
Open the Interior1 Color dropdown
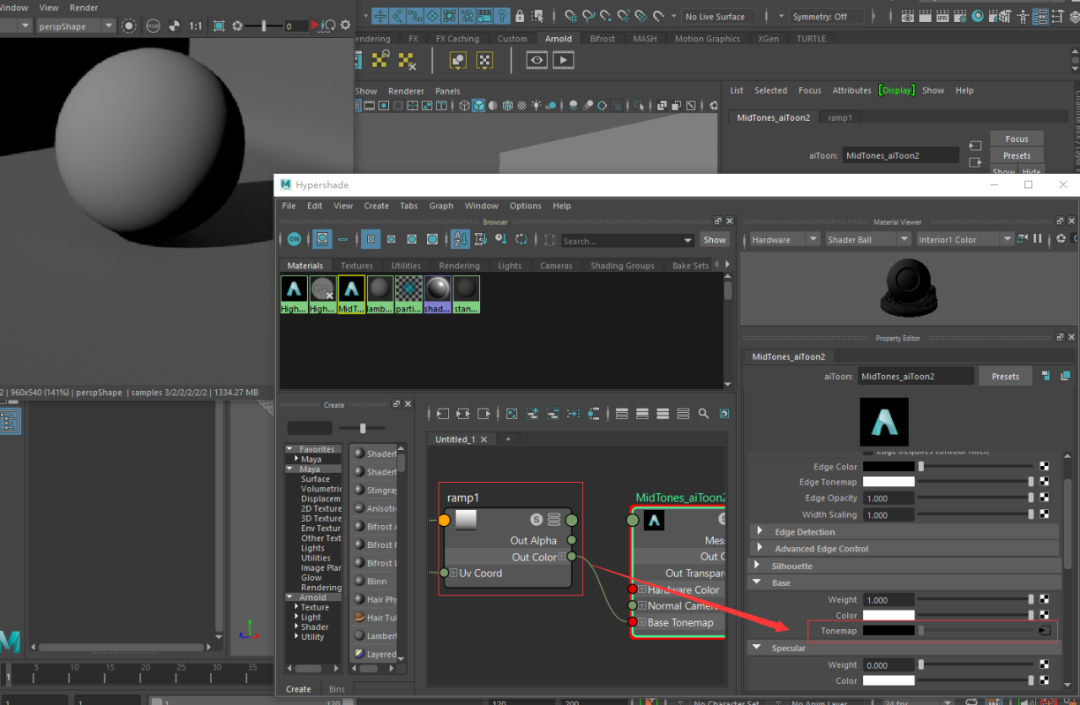964,240
